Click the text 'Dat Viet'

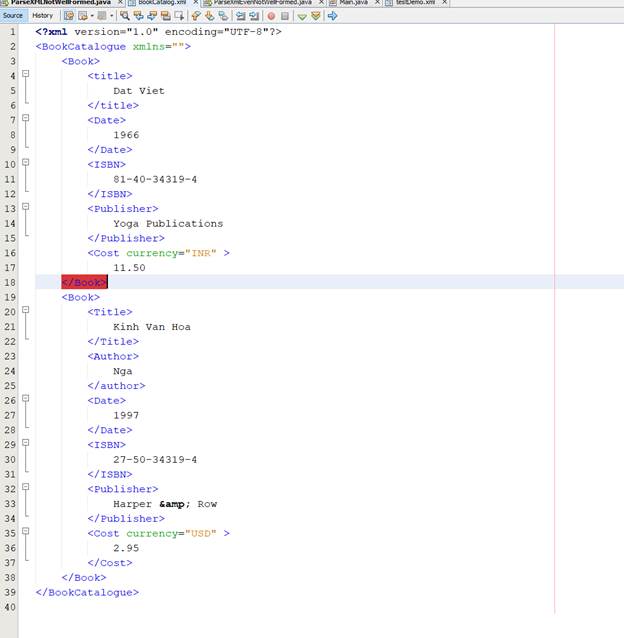tap(139, 91)
